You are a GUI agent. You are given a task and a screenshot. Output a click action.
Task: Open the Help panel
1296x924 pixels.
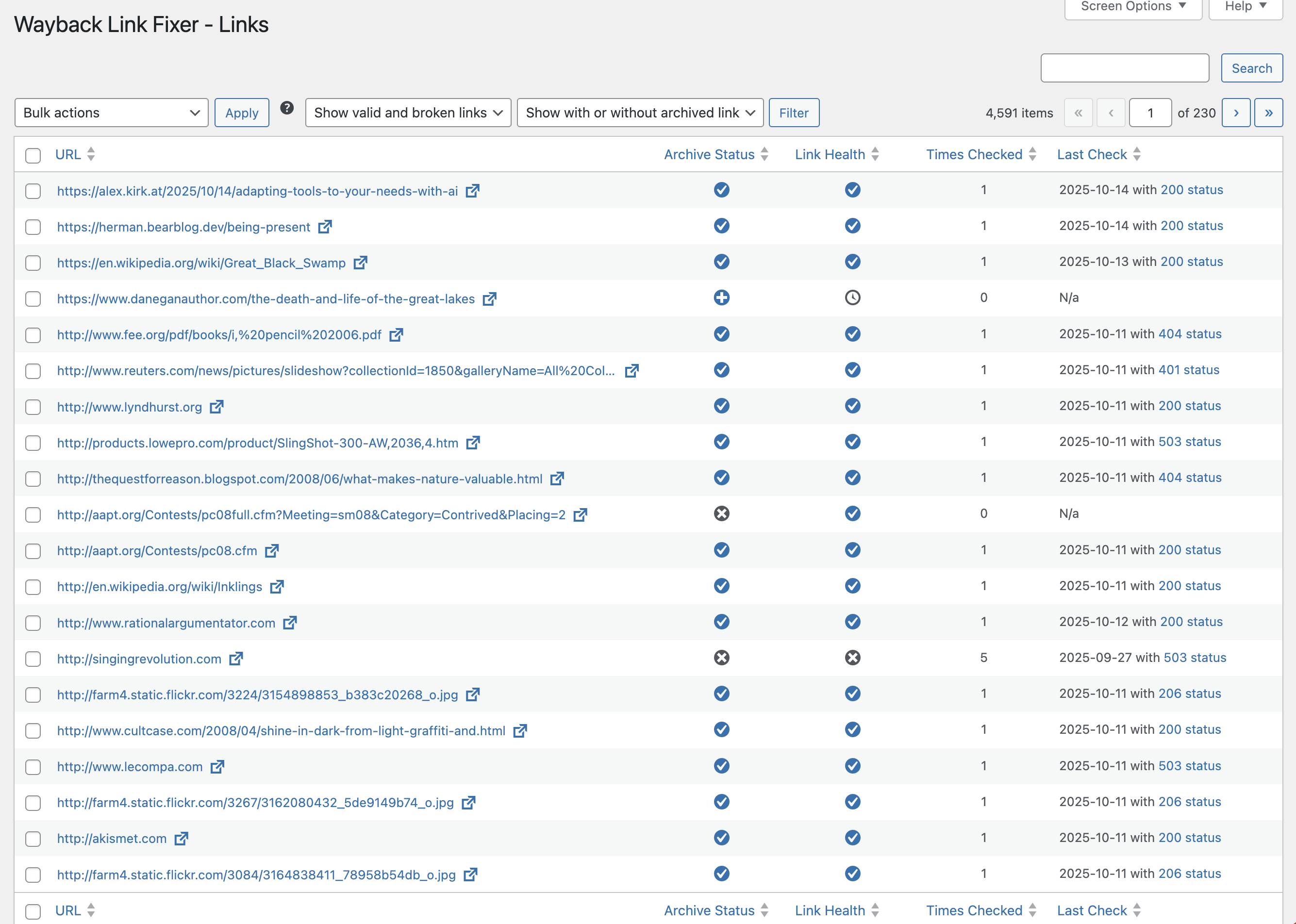point(1245,6)
